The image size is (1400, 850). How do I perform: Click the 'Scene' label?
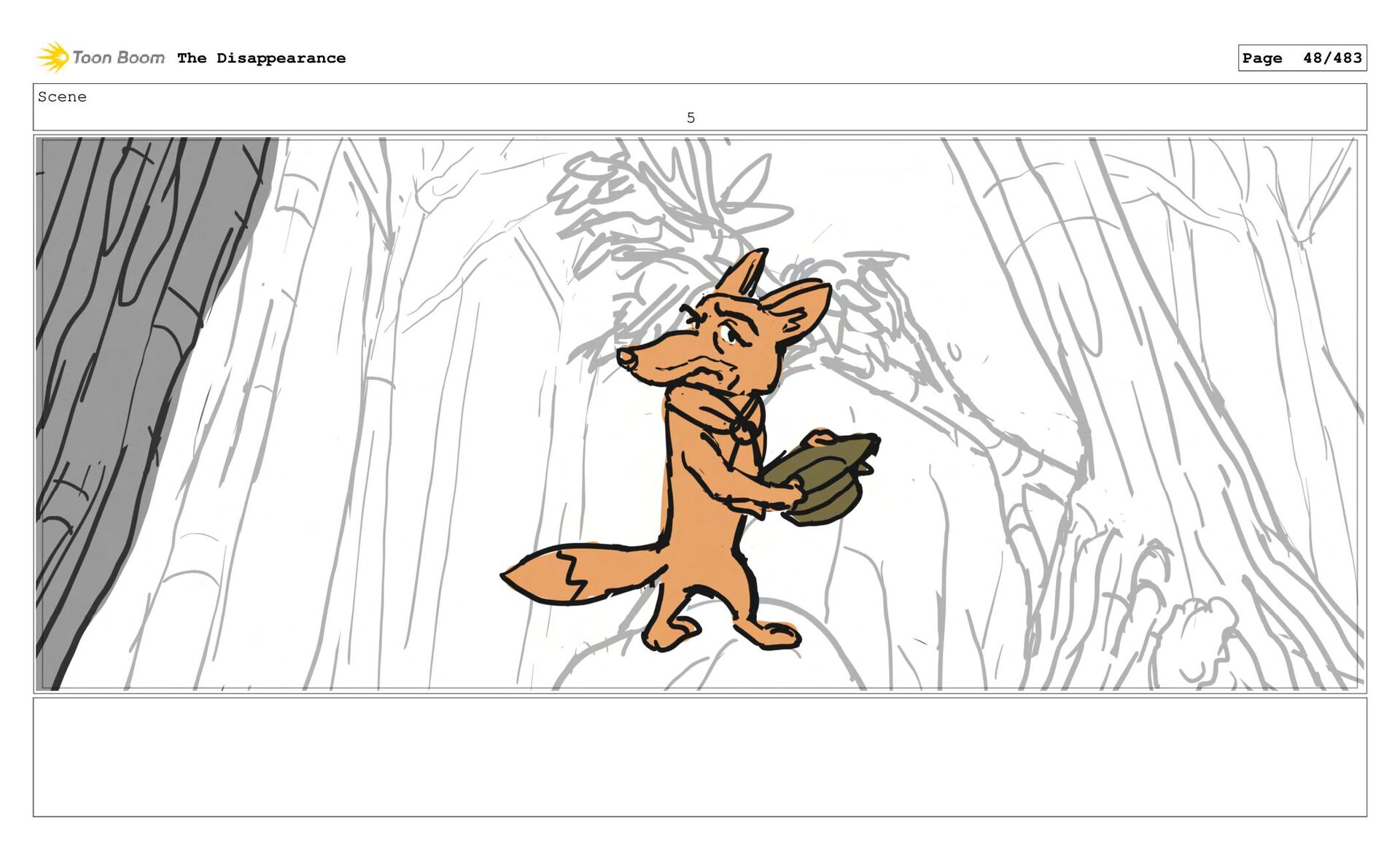point(62,97)
